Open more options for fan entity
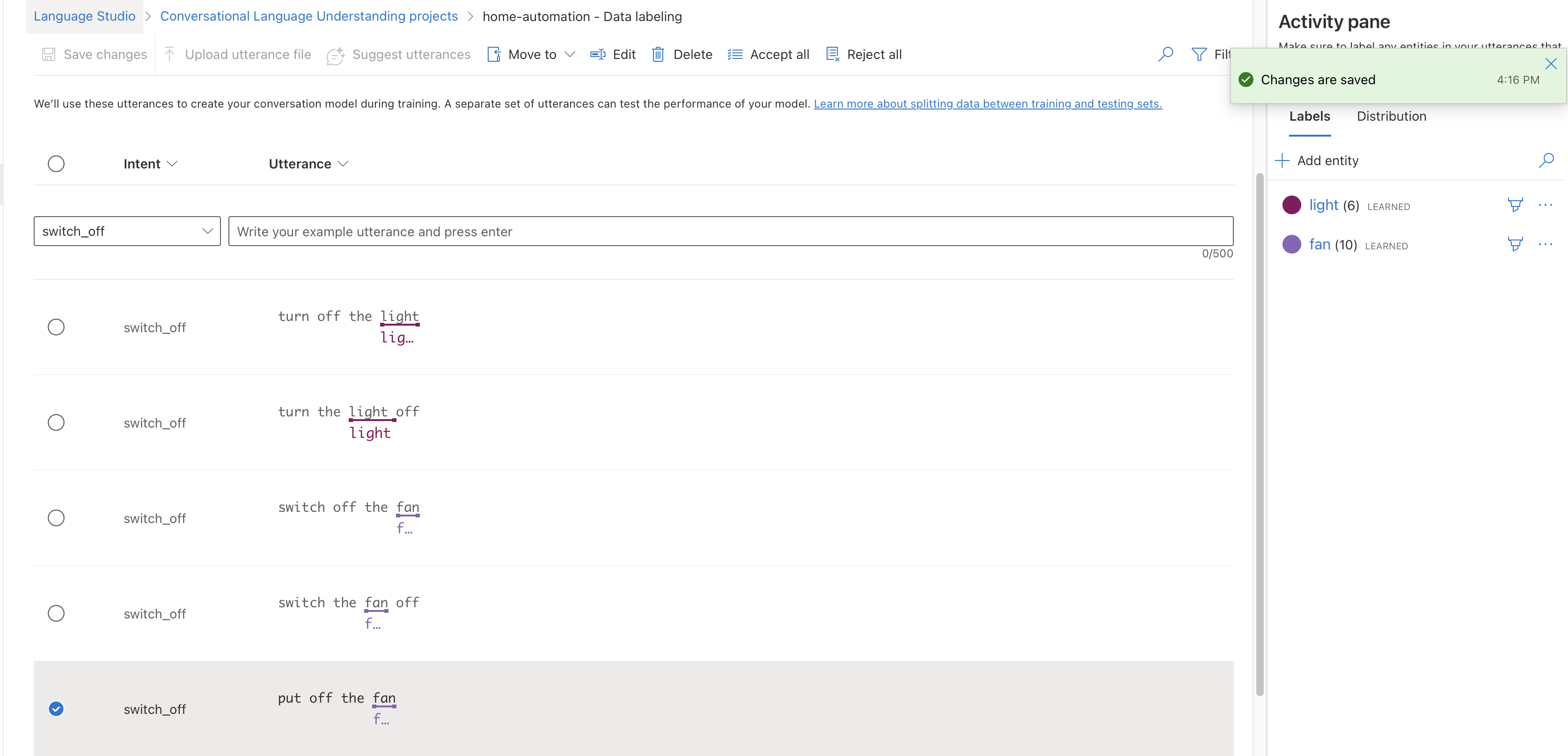1568x756 pixels. coord(1545,245)
